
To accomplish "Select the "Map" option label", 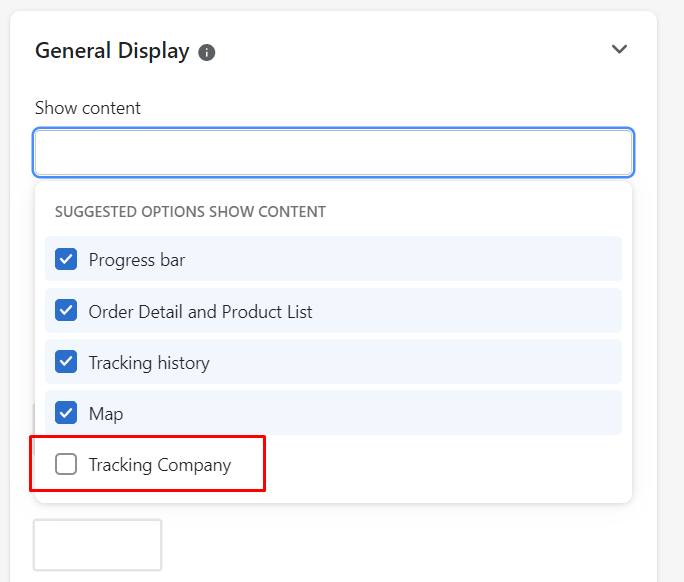I will (x=106, y=414).
